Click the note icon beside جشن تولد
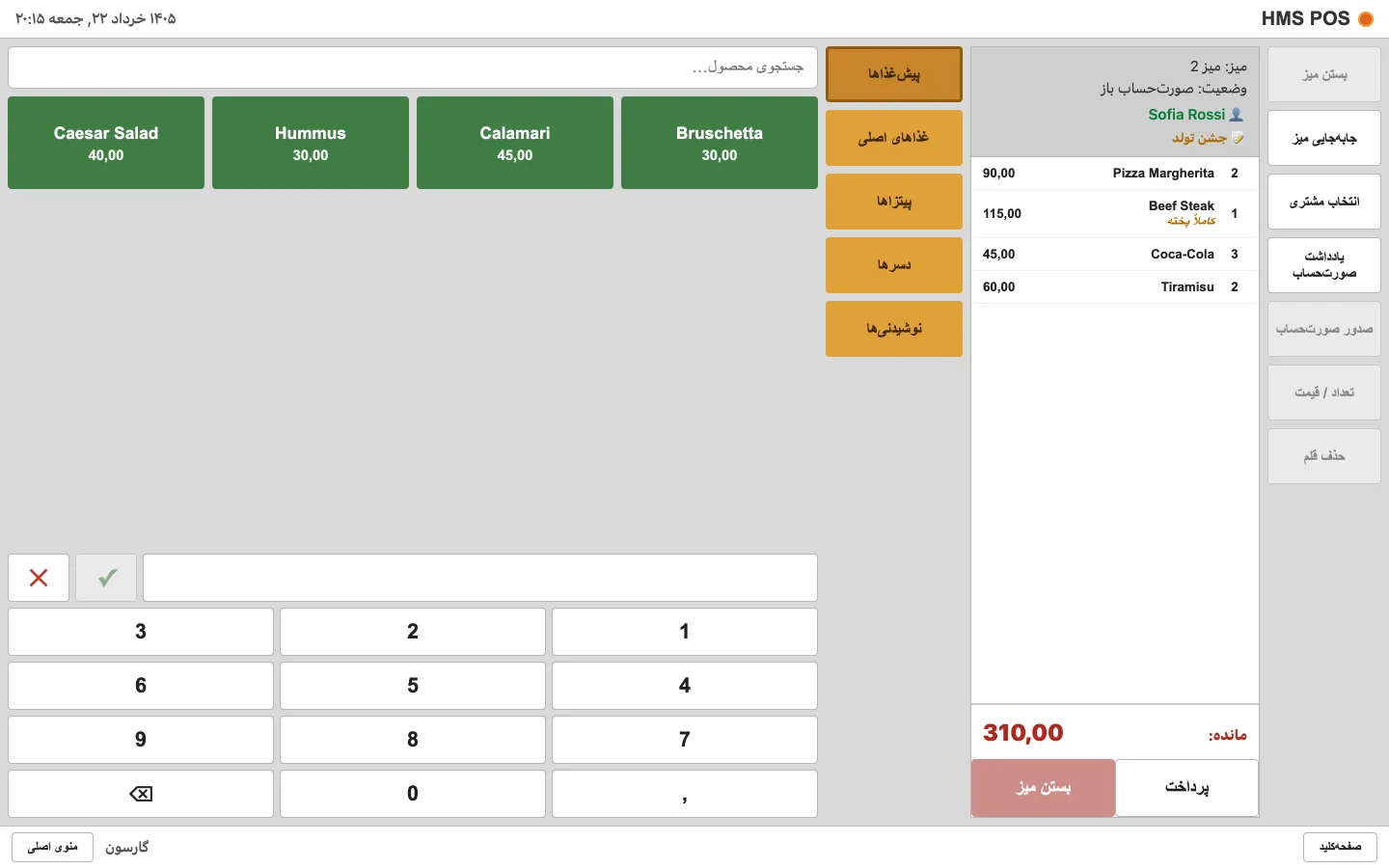The image size is (1389, 868). 1238,138
